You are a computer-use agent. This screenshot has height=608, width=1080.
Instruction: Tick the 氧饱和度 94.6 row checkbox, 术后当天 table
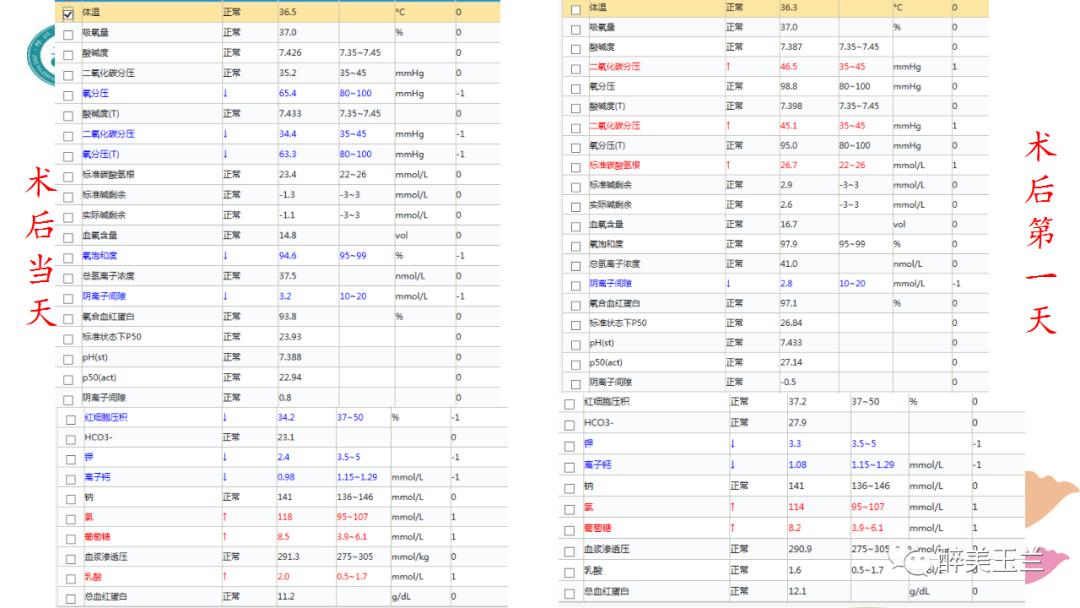(68, 258)
